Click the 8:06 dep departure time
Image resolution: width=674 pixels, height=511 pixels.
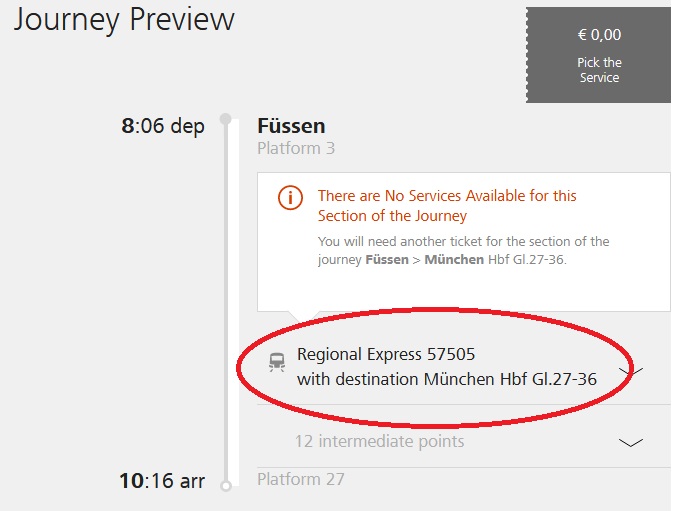coord(163,126)
